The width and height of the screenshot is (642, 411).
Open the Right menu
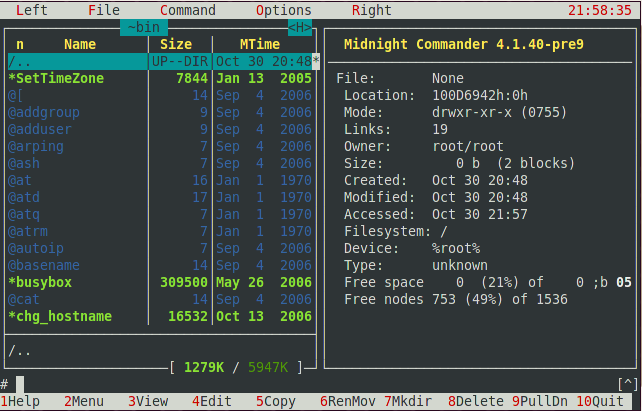(x=371, y=10)
